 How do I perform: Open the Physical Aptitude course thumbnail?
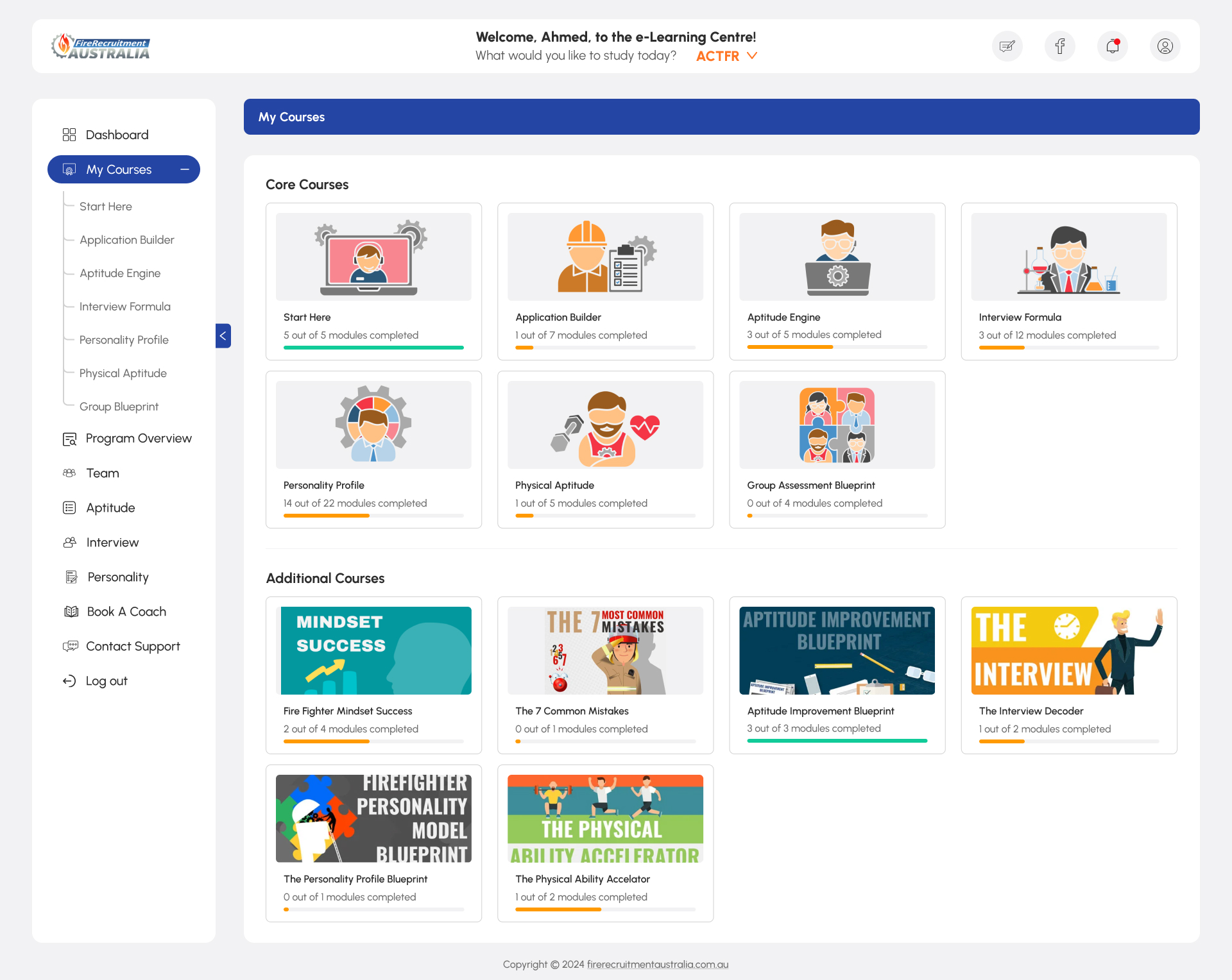pos(605,425)
